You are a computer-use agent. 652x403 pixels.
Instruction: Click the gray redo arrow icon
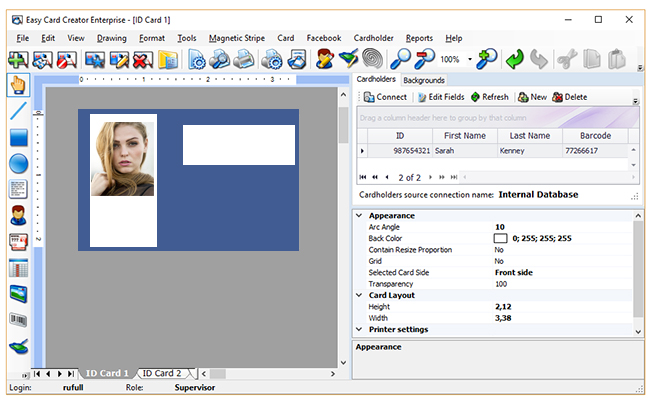pyautogui.click(x=539, y=59)
